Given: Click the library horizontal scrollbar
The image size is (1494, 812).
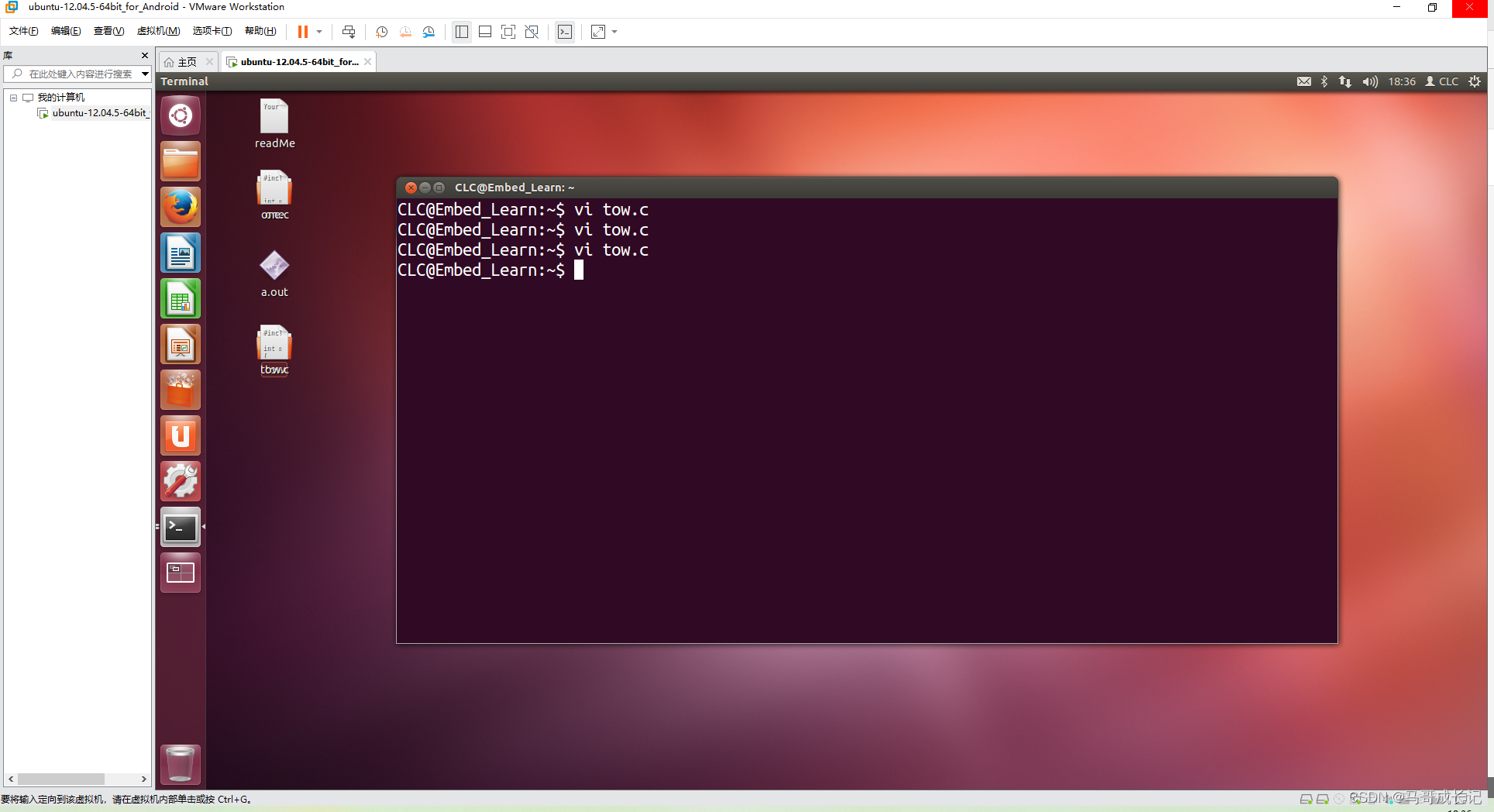Looking at the screenshot, I should (61, 779).
